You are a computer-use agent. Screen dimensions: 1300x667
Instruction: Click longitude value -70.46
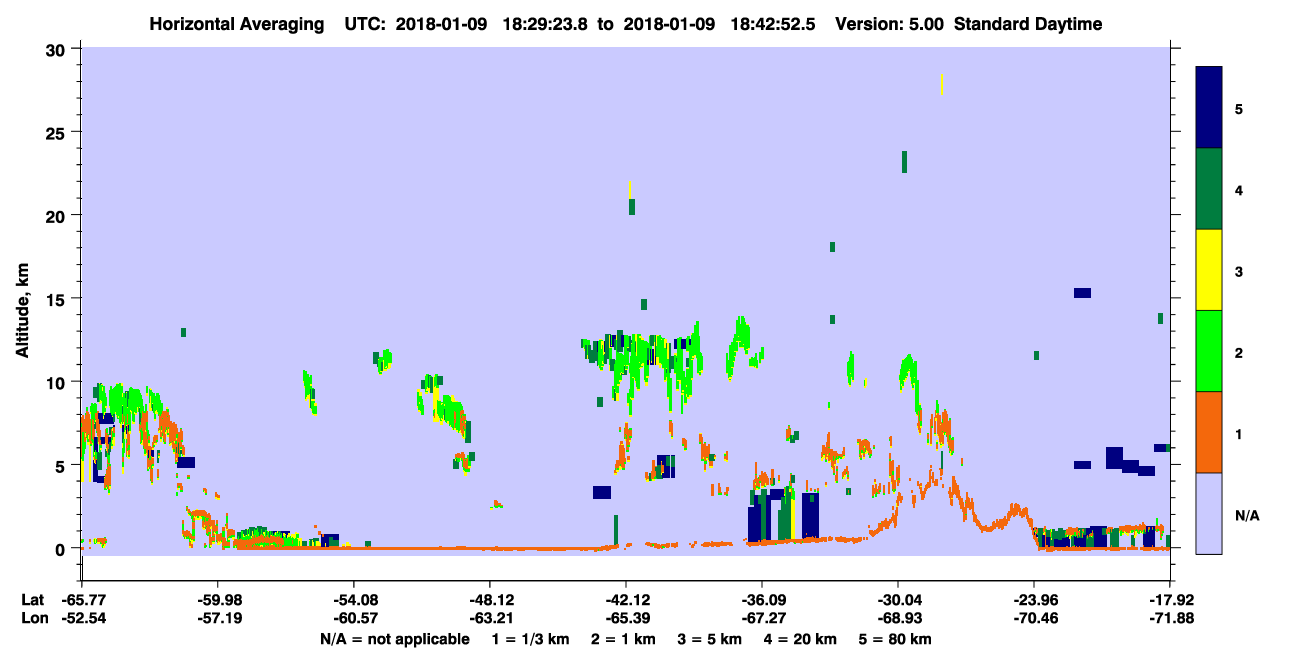(1034, 619)
